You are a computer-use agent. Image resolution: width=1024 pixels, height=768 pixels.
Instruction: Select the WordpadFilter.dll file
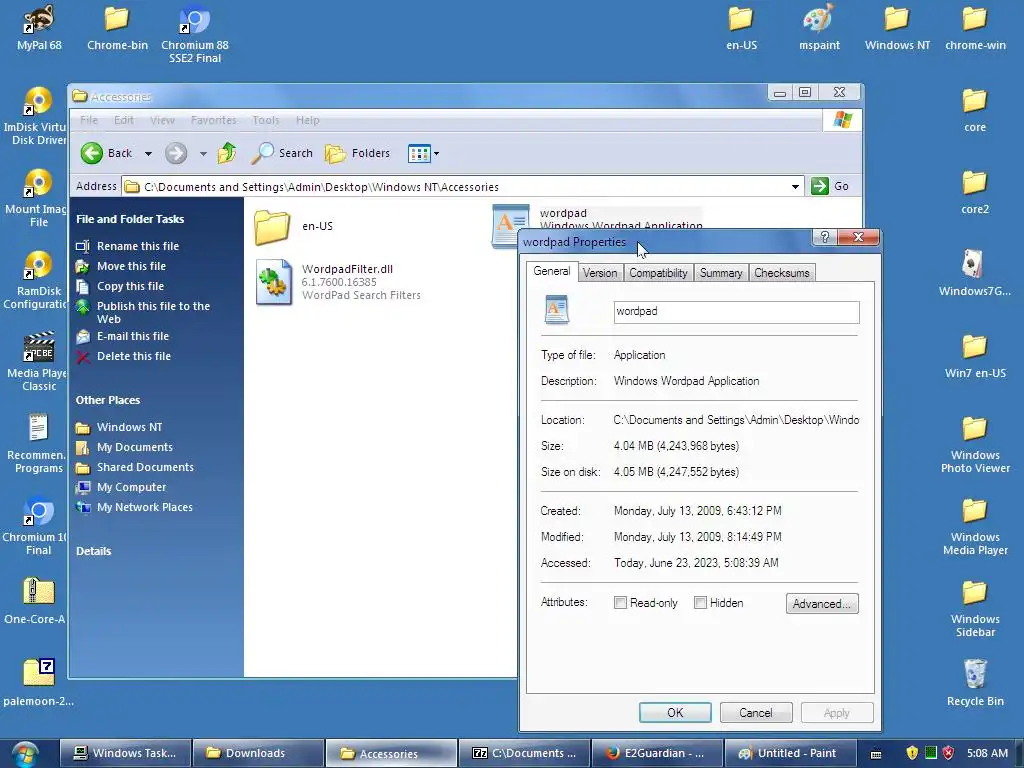coord(338,282)
